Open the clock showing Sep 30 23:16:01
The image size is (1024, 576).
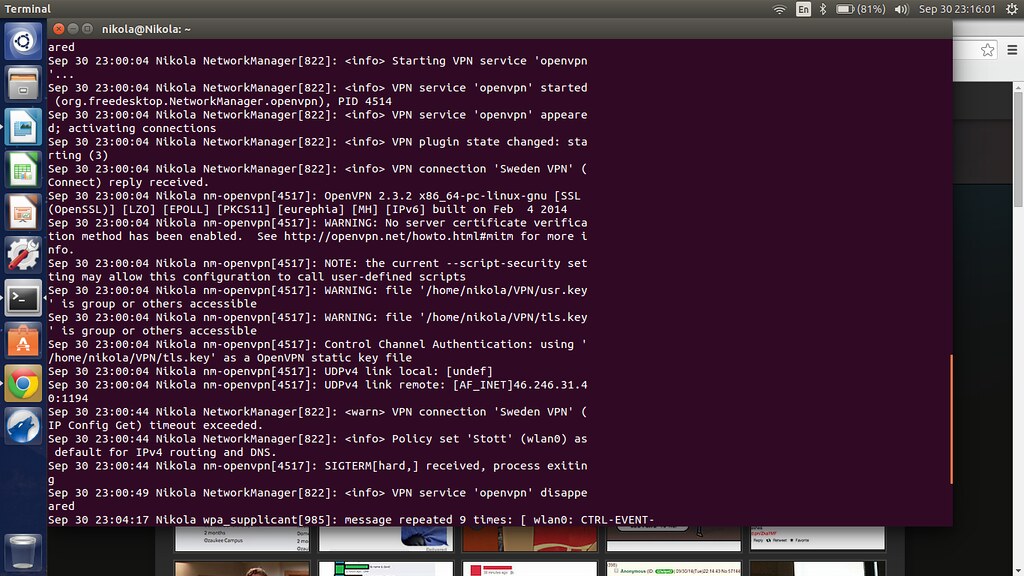pos(957,9)
